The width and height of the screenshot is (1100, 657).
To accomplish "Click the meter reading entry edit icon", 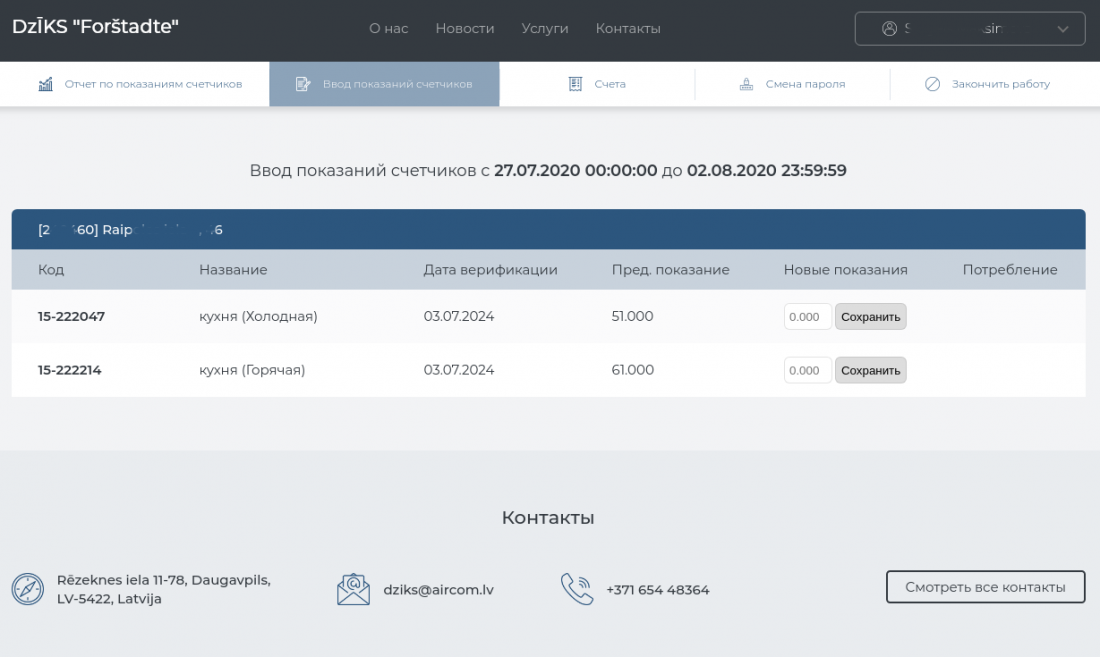I will coord(303,84).
